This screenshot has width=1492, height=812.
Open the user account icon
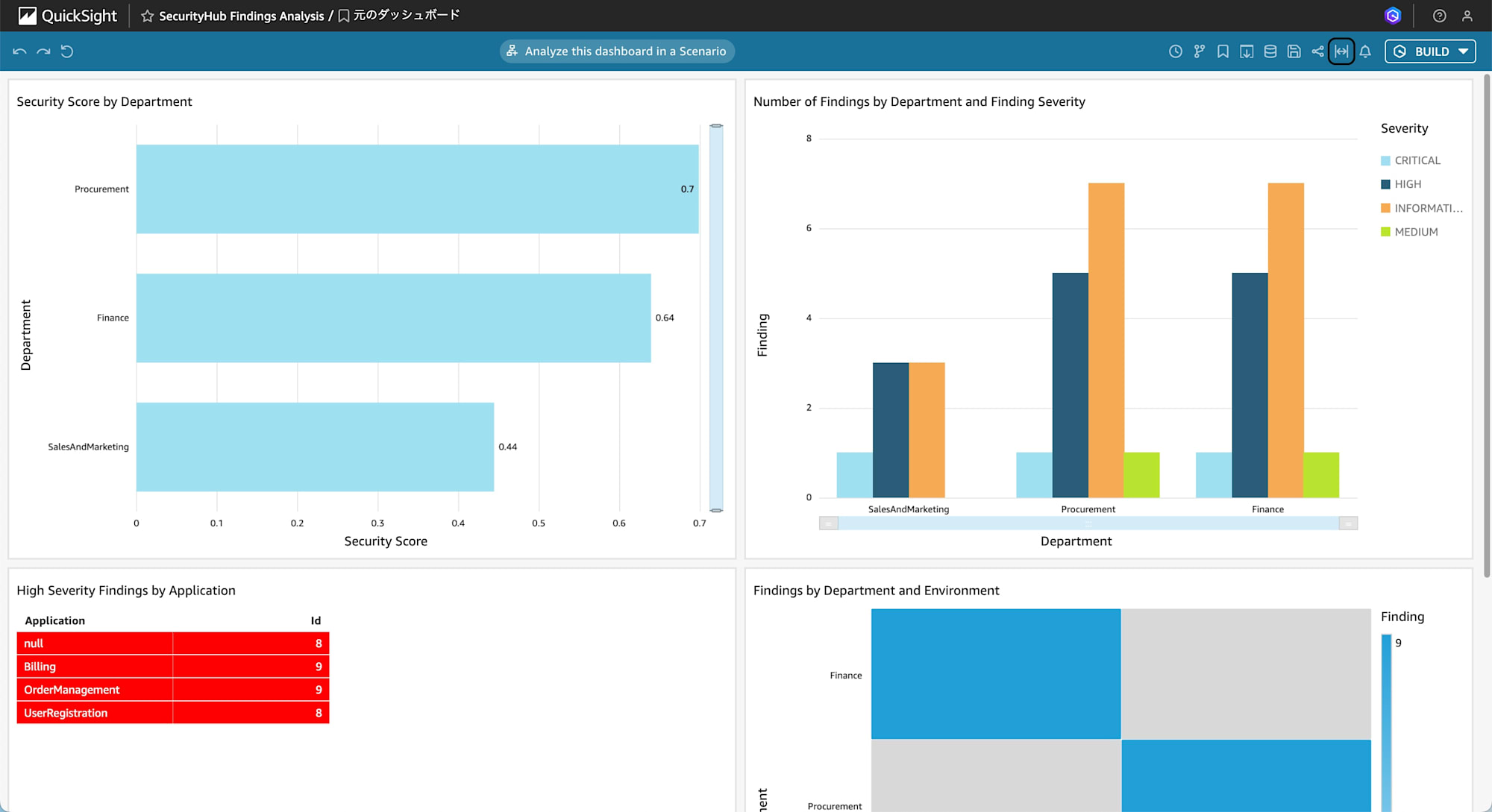pos(1467,16)
